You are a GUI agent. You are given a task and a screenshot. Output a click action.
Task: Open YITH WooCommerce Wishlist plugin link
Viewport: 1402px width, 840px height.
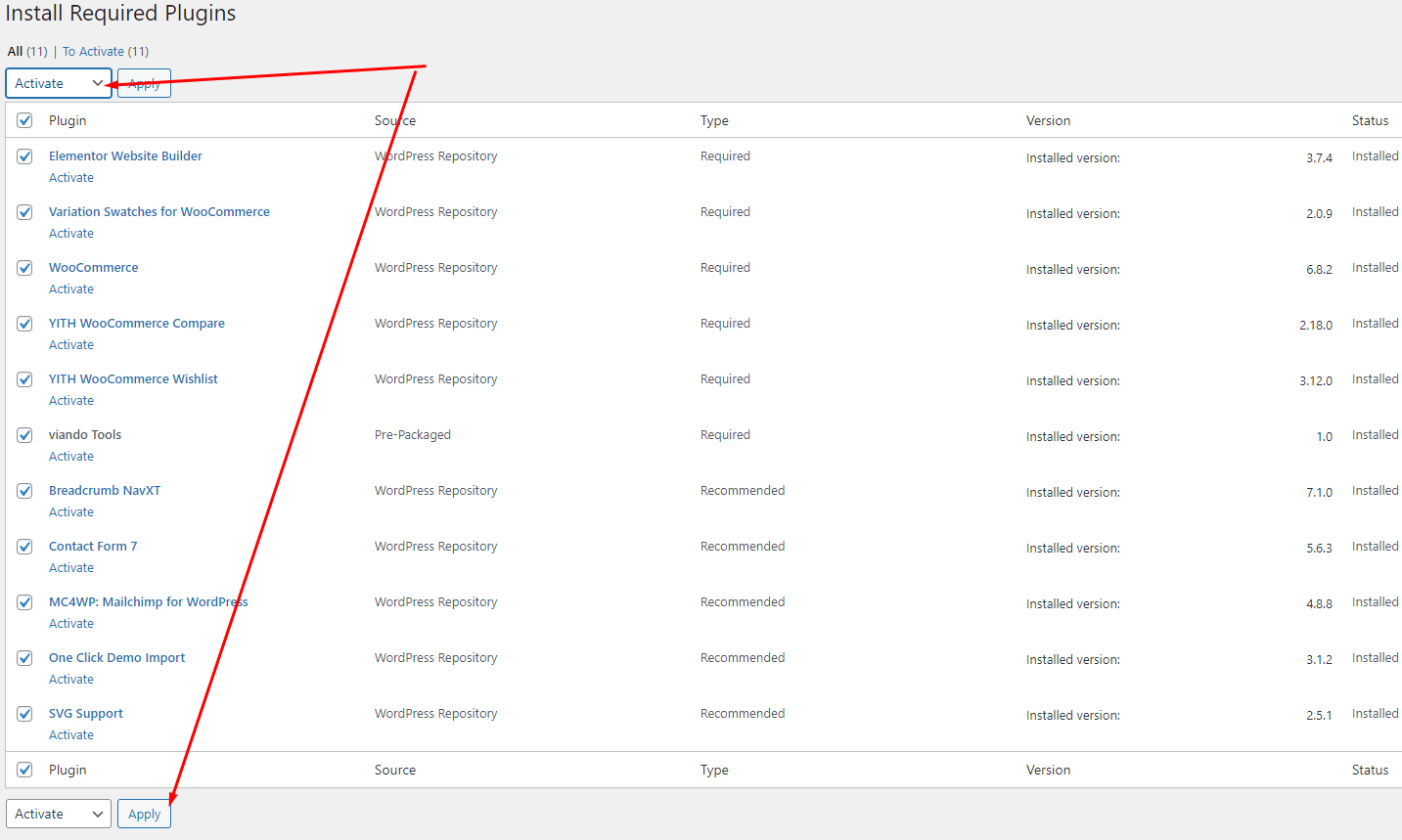(x=133, y=378)
